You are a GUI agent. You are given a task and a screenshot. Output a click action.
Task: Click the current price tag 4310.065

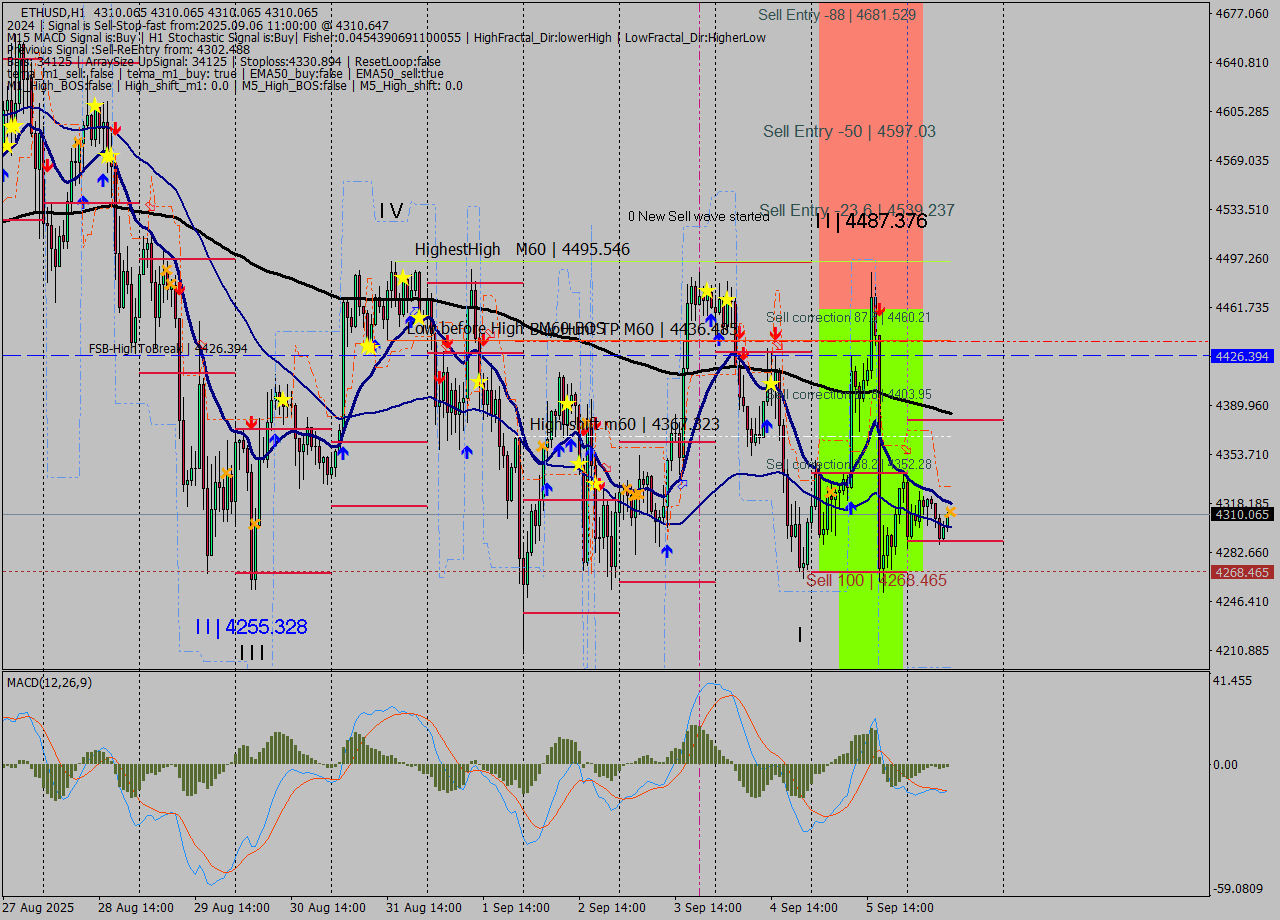(x=1240, y=515)
